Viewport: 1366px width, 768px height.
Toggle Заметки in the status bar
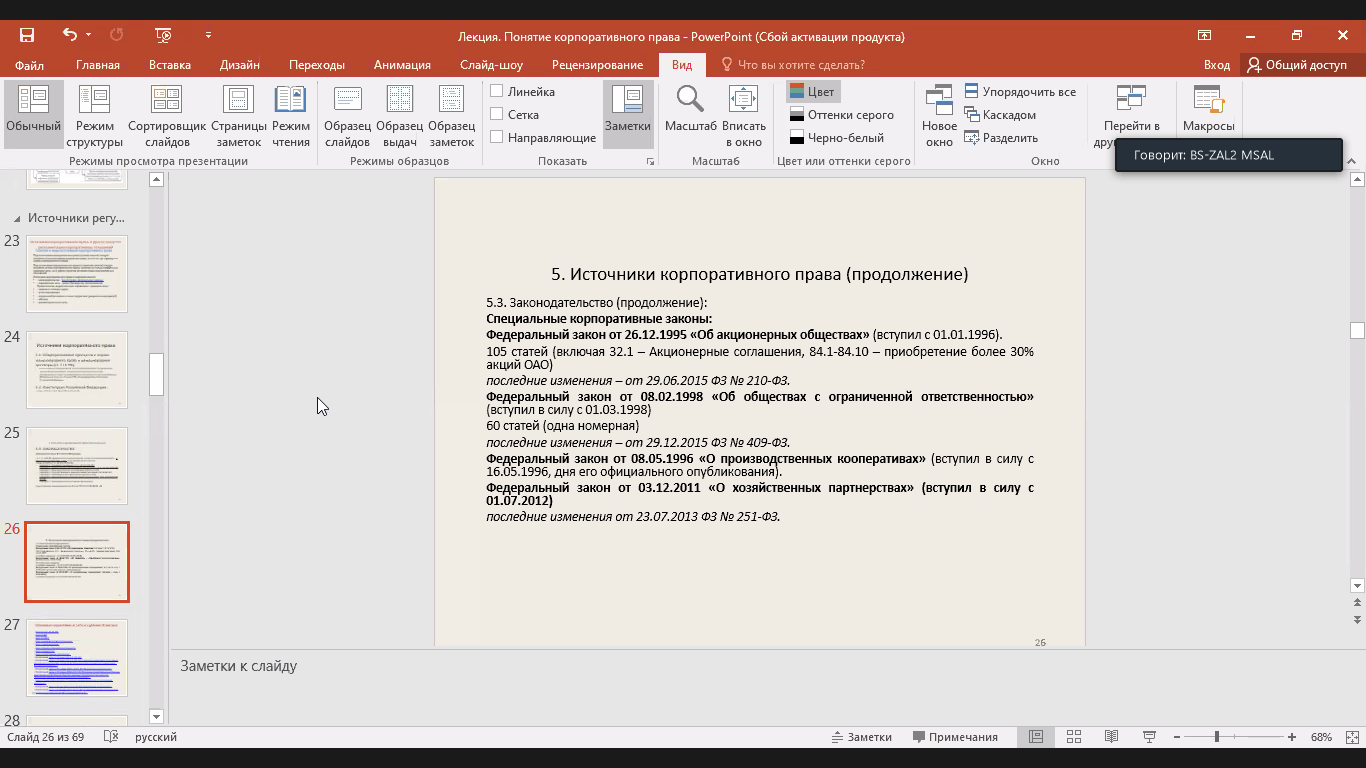coord(861,737)
